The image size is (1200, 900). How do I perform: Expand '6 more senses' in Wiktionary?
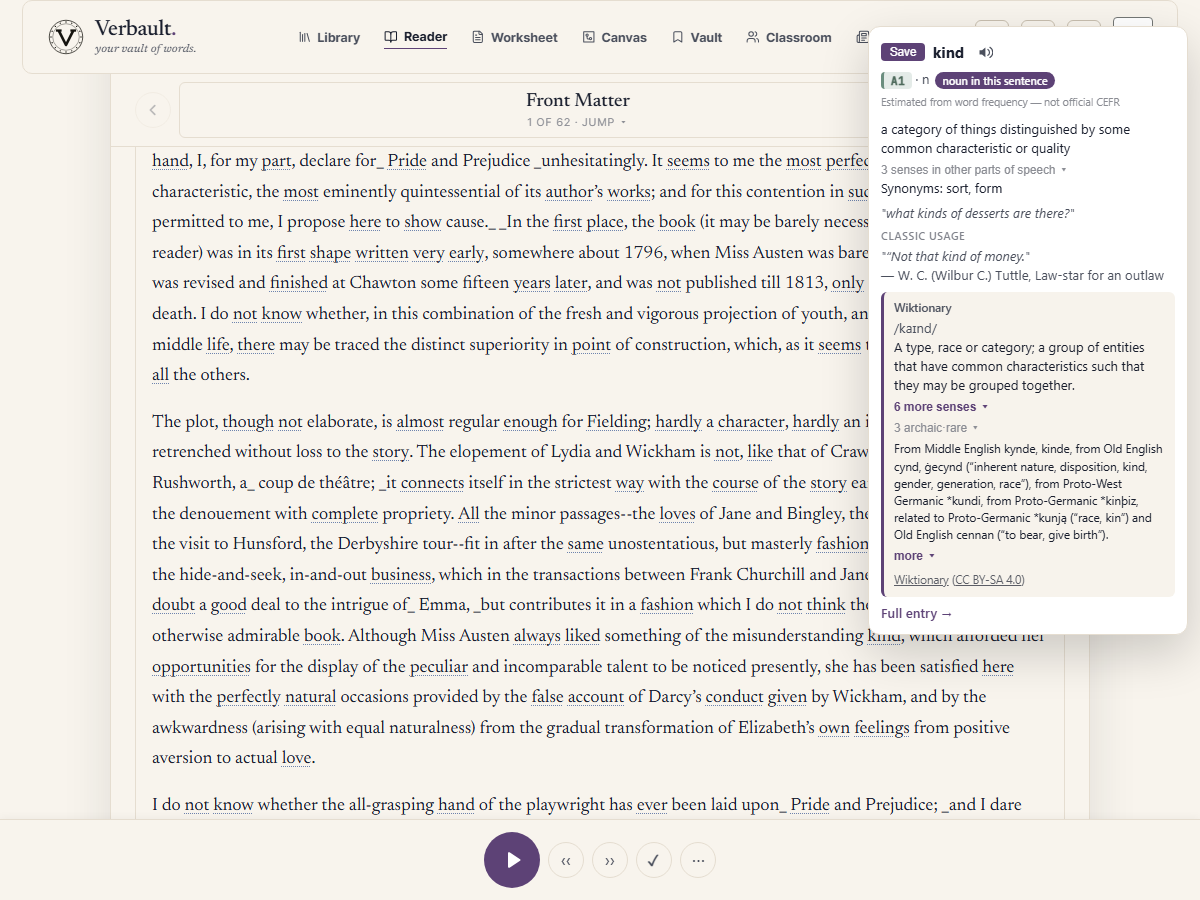pyautogui.click(x=941, y=407)
